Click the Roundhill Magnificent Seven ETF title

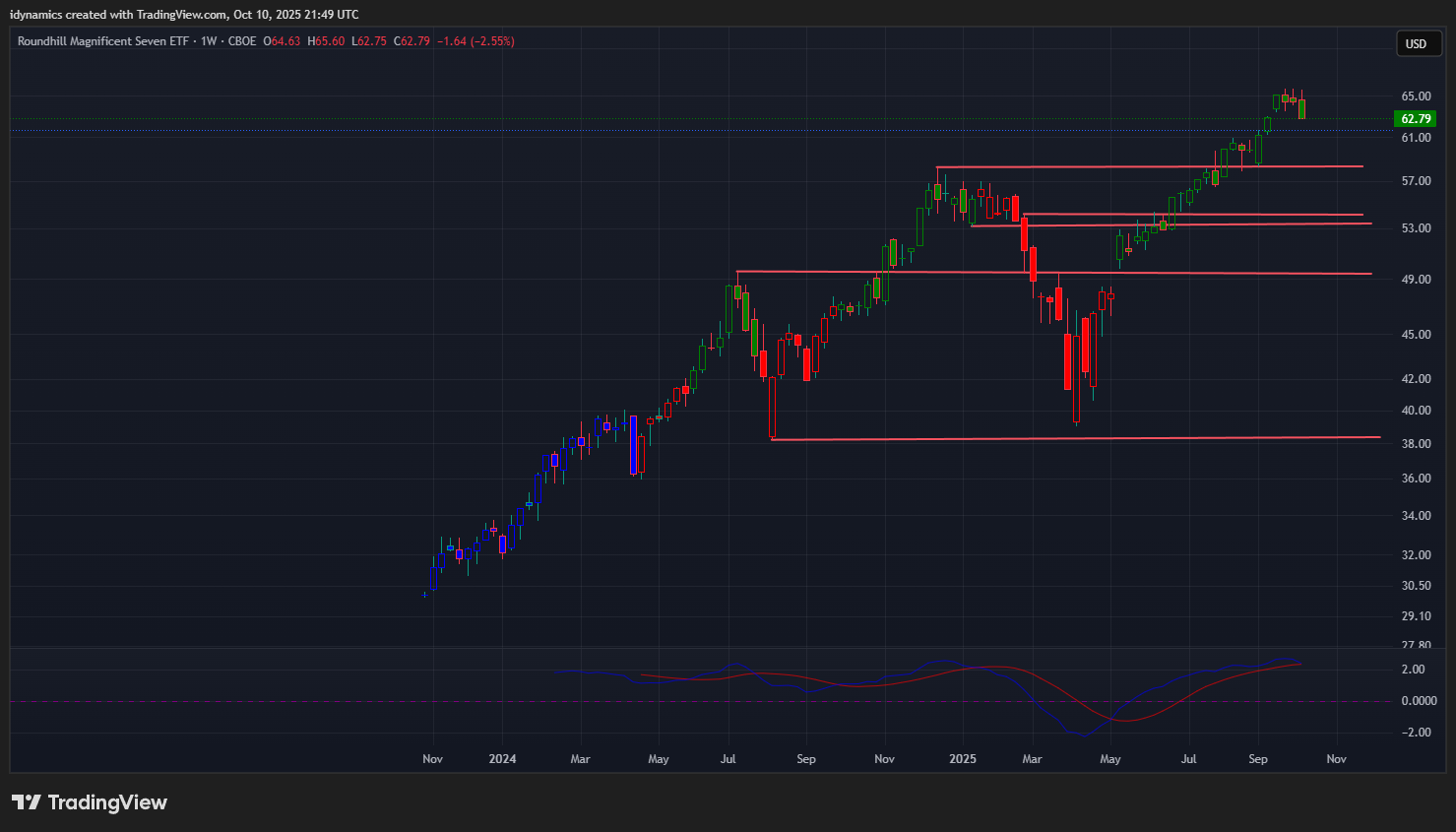coord(102,41)
